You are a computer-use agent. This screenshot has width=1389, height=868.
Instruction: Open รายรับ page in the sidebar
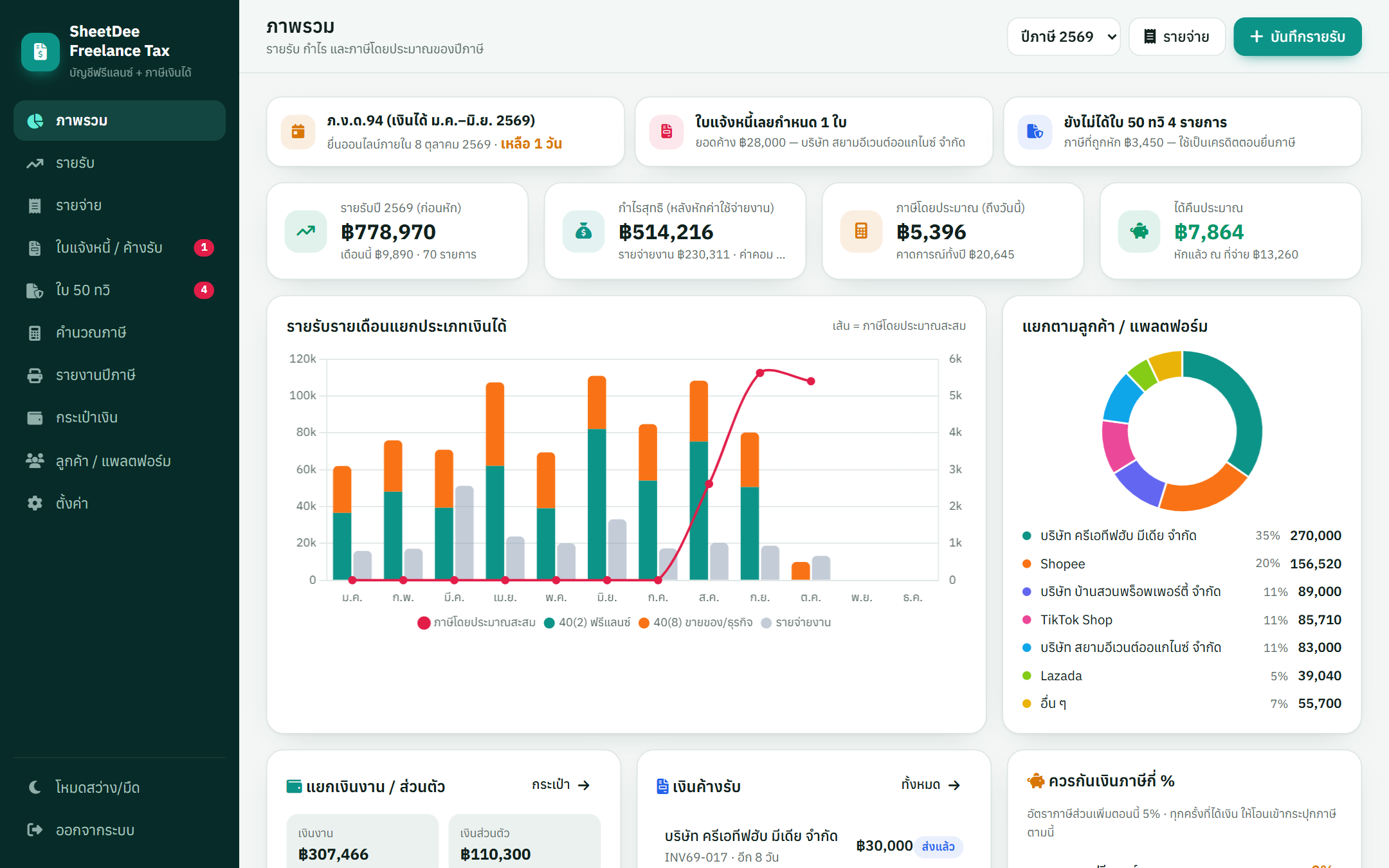pos(120,163)
